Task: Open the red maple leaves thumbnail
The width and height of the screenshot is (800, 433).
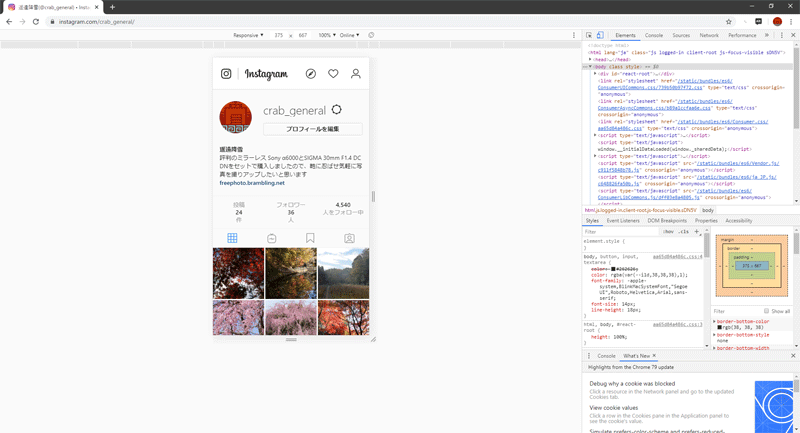Action: click(238, 273)
